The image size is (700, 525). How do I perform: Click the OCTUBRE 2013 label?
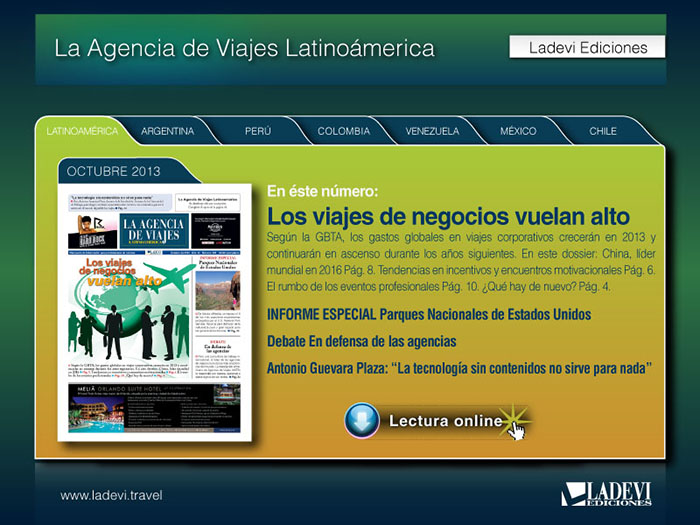coord(113,171)
